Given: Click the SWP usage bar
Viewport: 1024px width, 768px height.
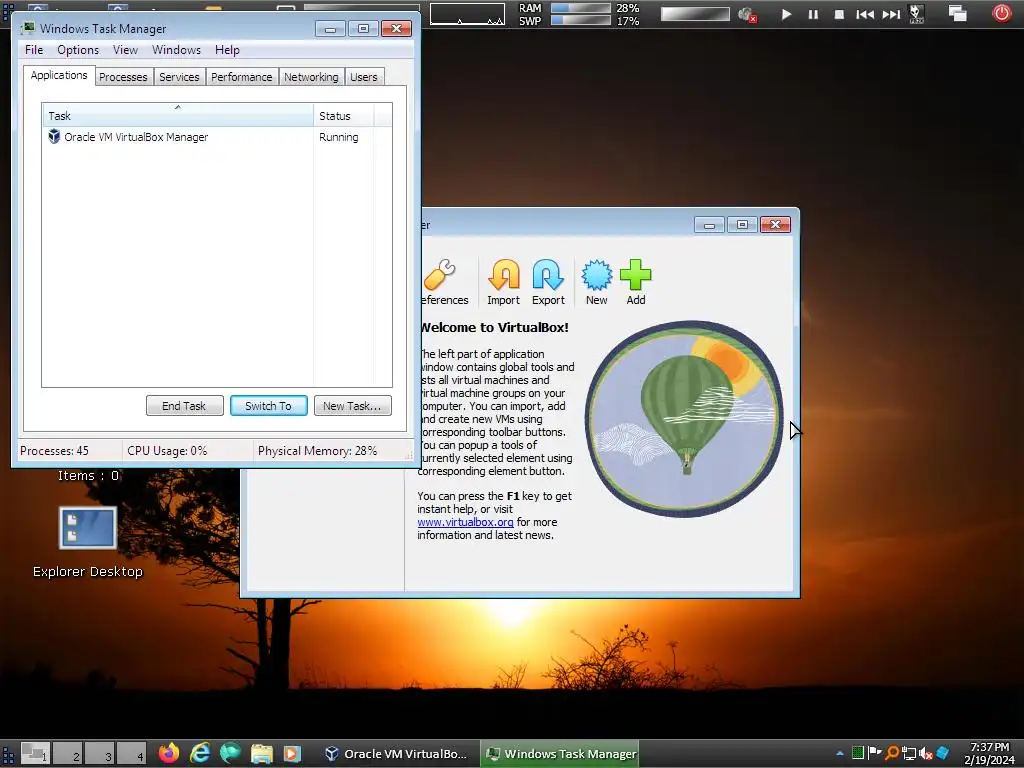Looking at the screenshot, I should pos(581,20).
